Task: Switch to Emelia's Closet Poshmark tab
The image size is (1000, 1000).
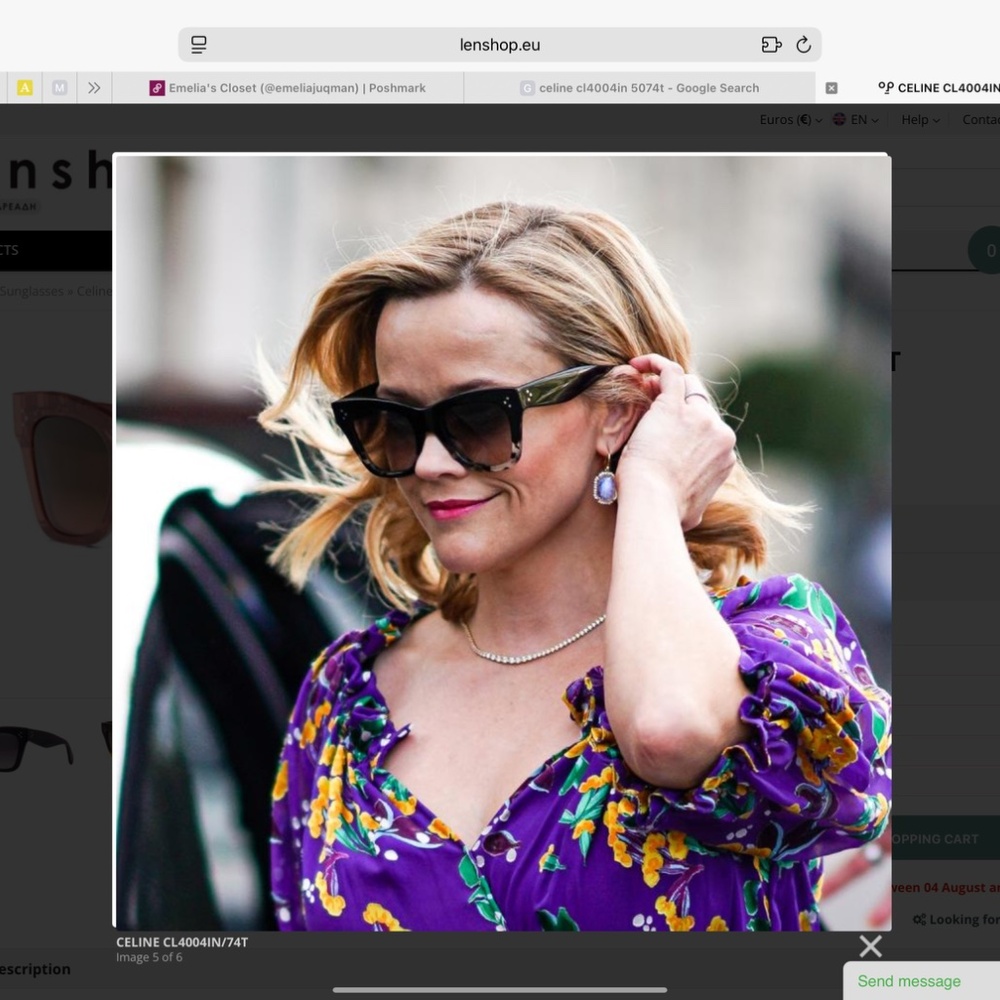Action: click(288, 88)
